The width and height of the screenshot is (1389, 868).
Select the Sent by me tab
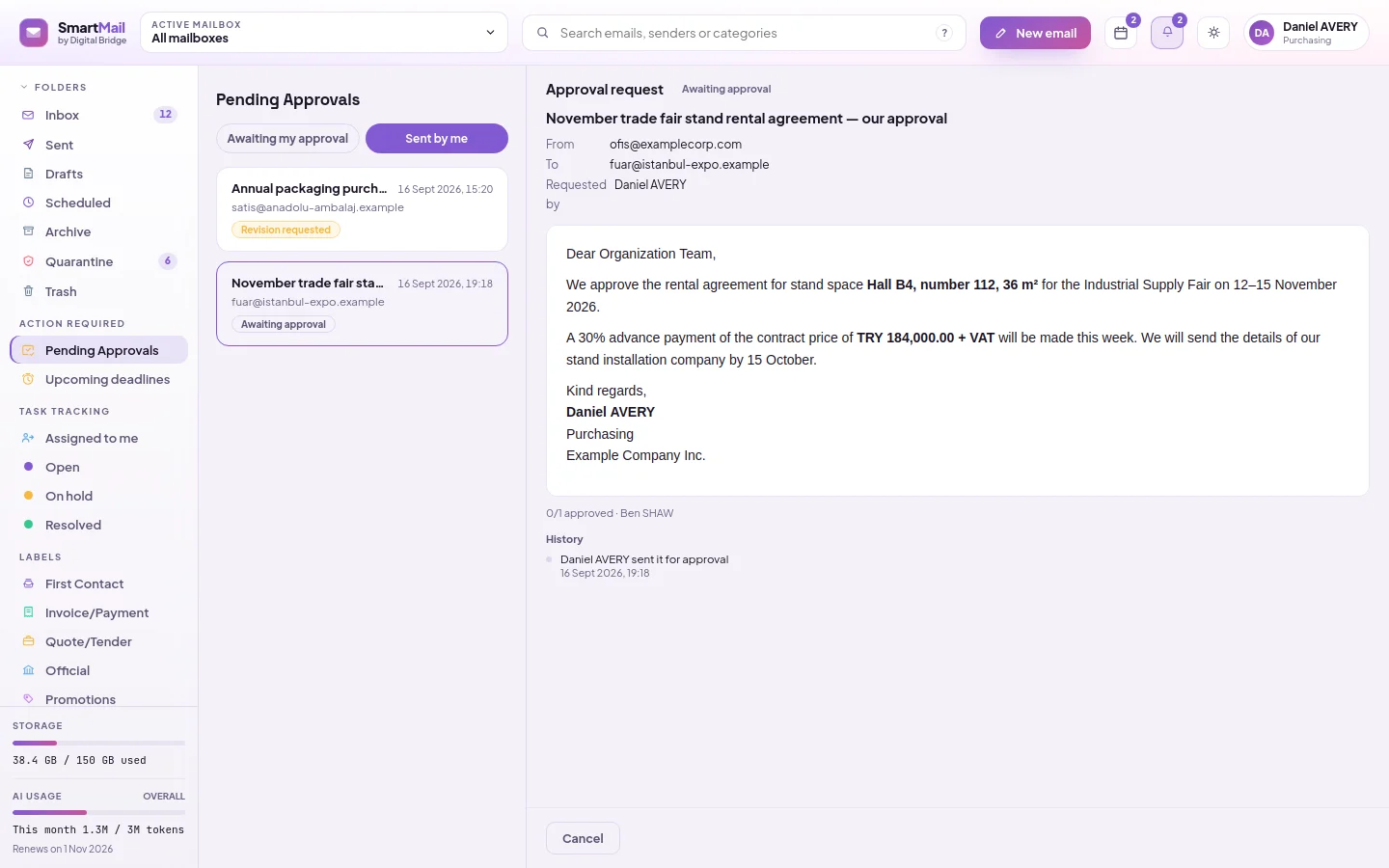[436, 138]
